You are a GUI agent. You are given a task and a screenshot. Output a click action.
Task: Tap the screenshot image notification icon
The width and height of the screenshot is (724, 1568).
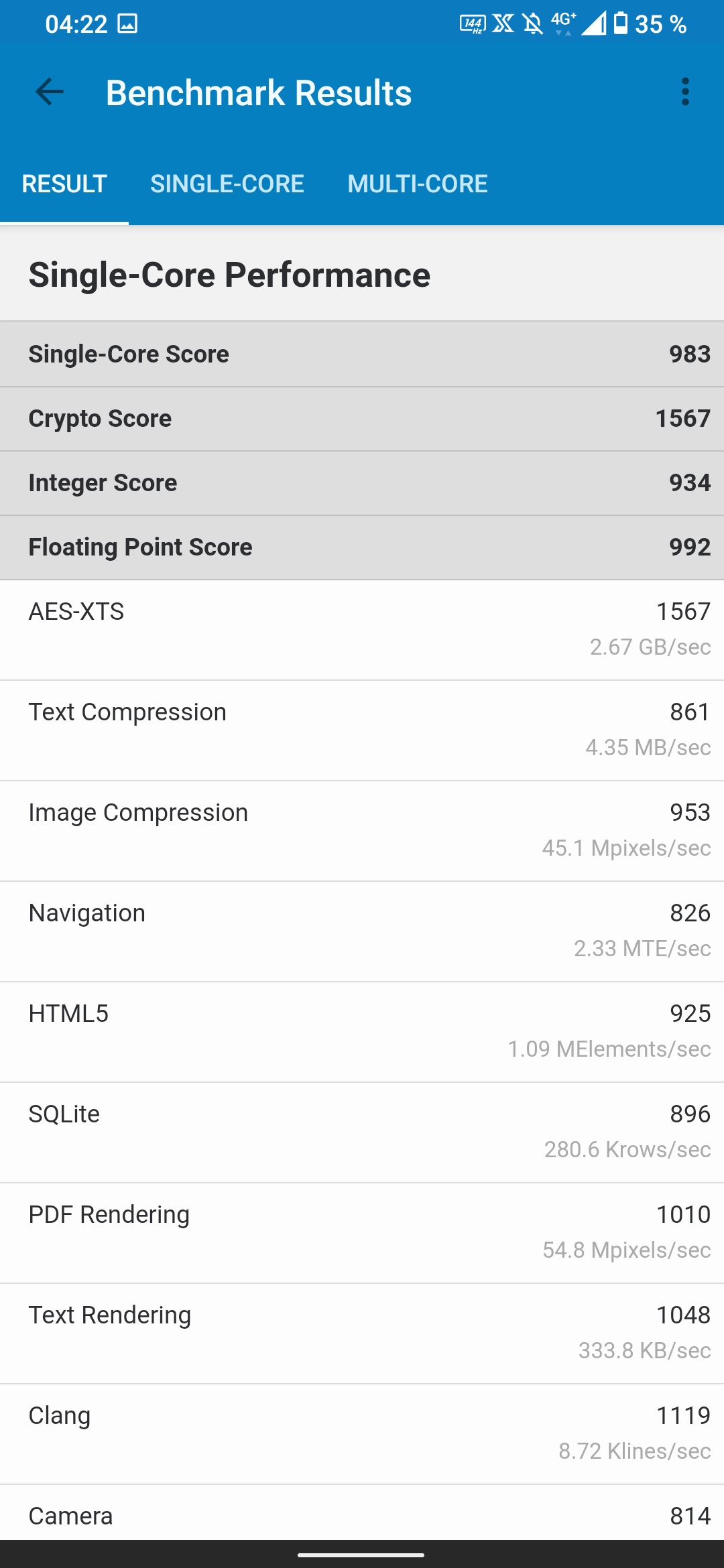tap(127, 24)
